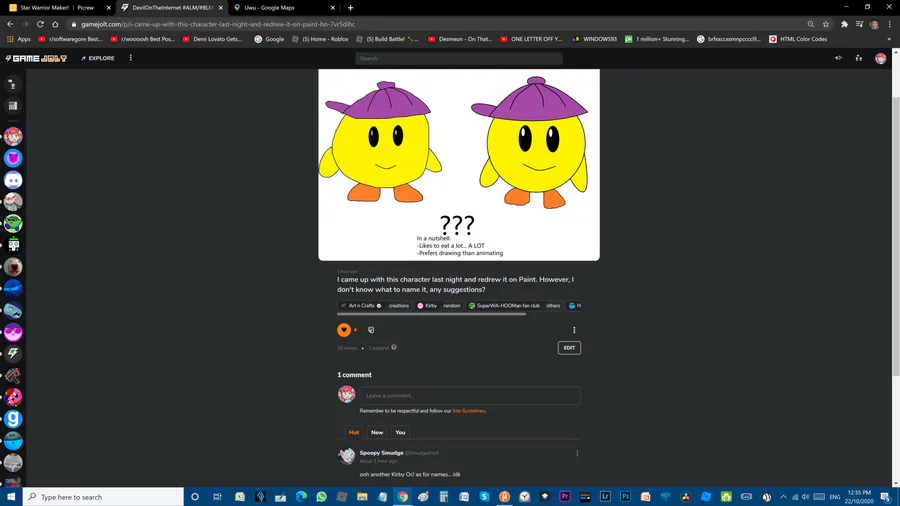Open WINDOWS93 bookmark
Viewport: 900px width, 506px height.
tap(594, 39)
